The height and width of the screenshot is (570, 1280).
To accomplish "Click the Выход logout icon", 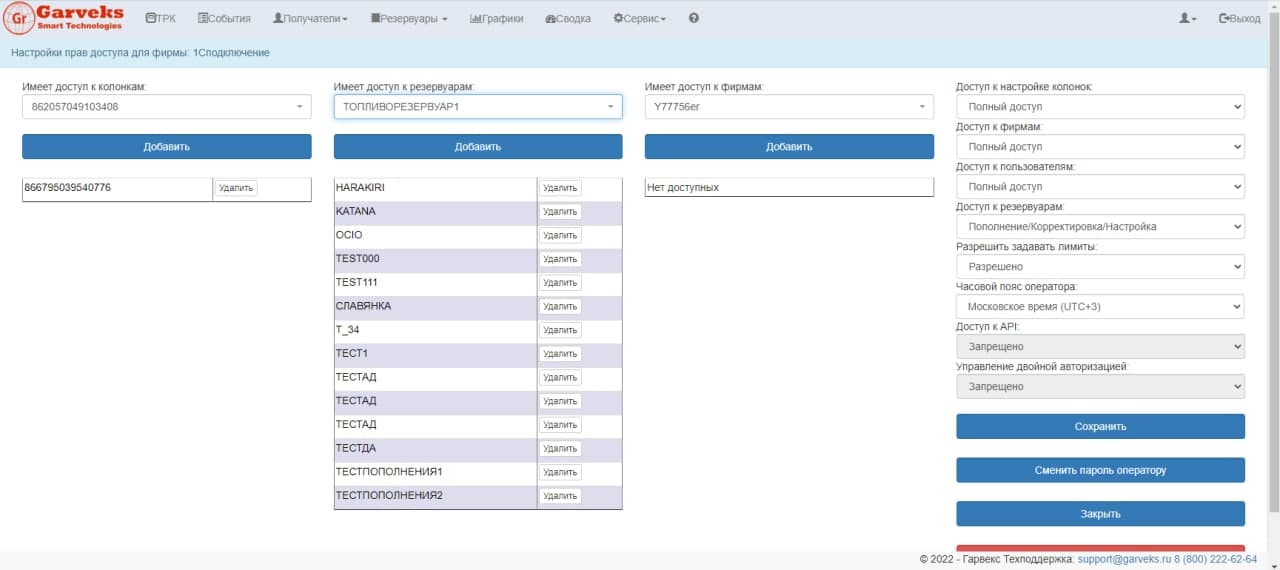I will pos(1225,18).
